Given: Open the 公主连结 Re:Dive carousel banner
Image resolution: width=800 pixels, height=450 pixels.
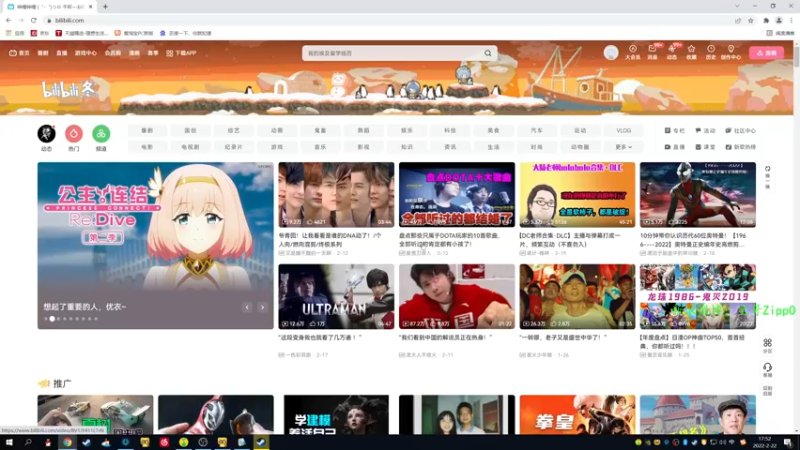Looking at the screenshot, I should (155, 245).
